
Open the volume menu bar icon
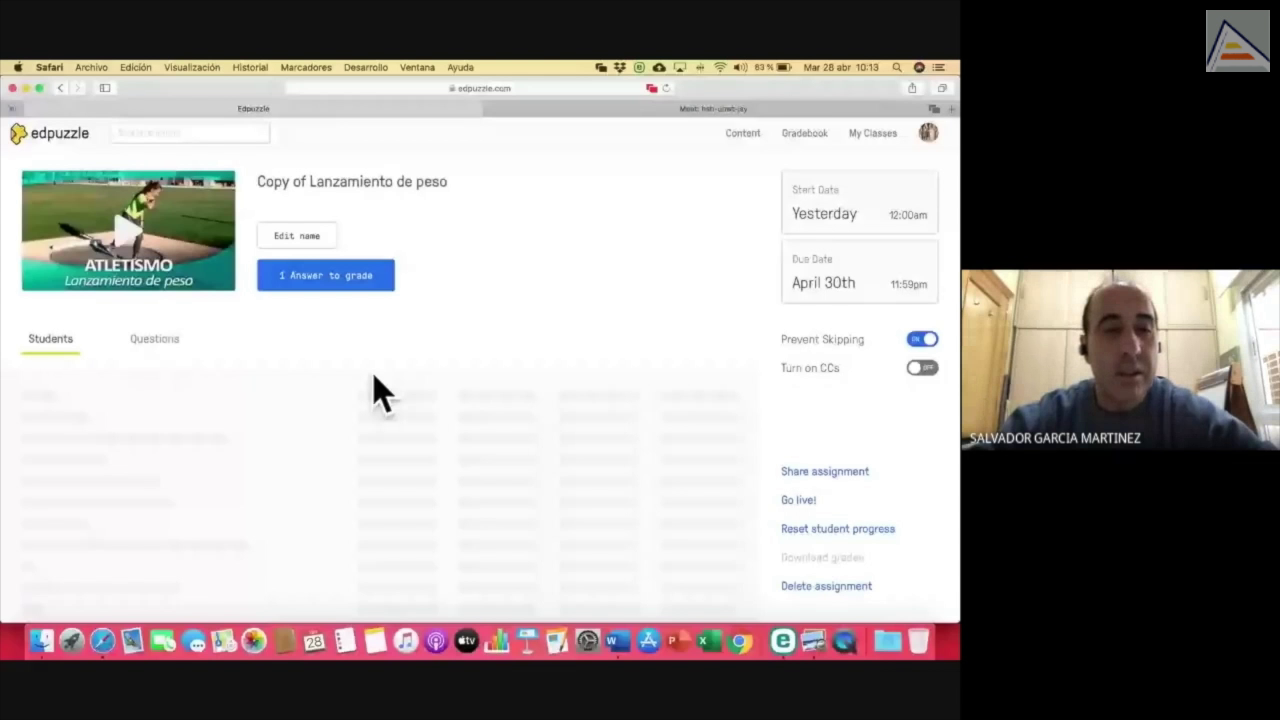pos(740,67)
